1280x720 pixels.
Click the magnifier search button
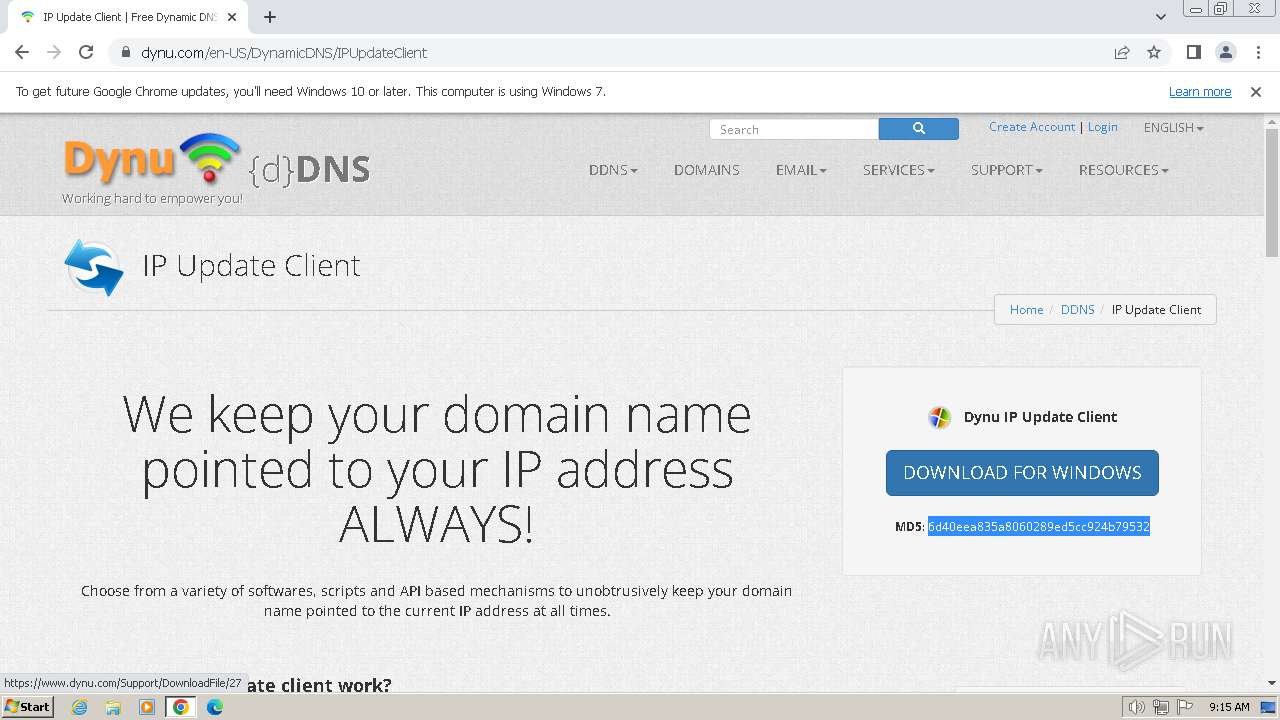coord(918,129)
